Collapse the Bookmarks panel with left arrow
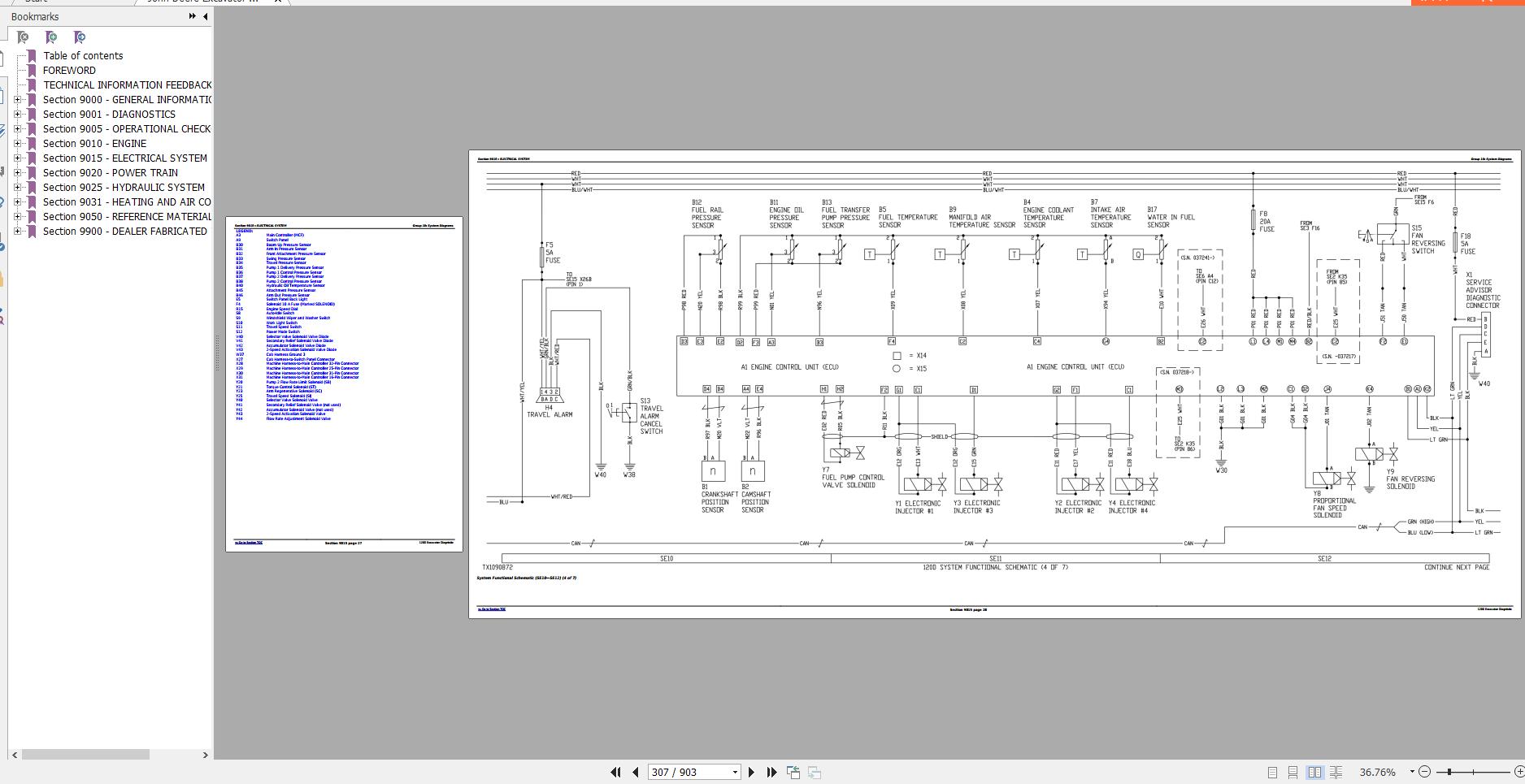1525x784 pixels. point(205,16)
